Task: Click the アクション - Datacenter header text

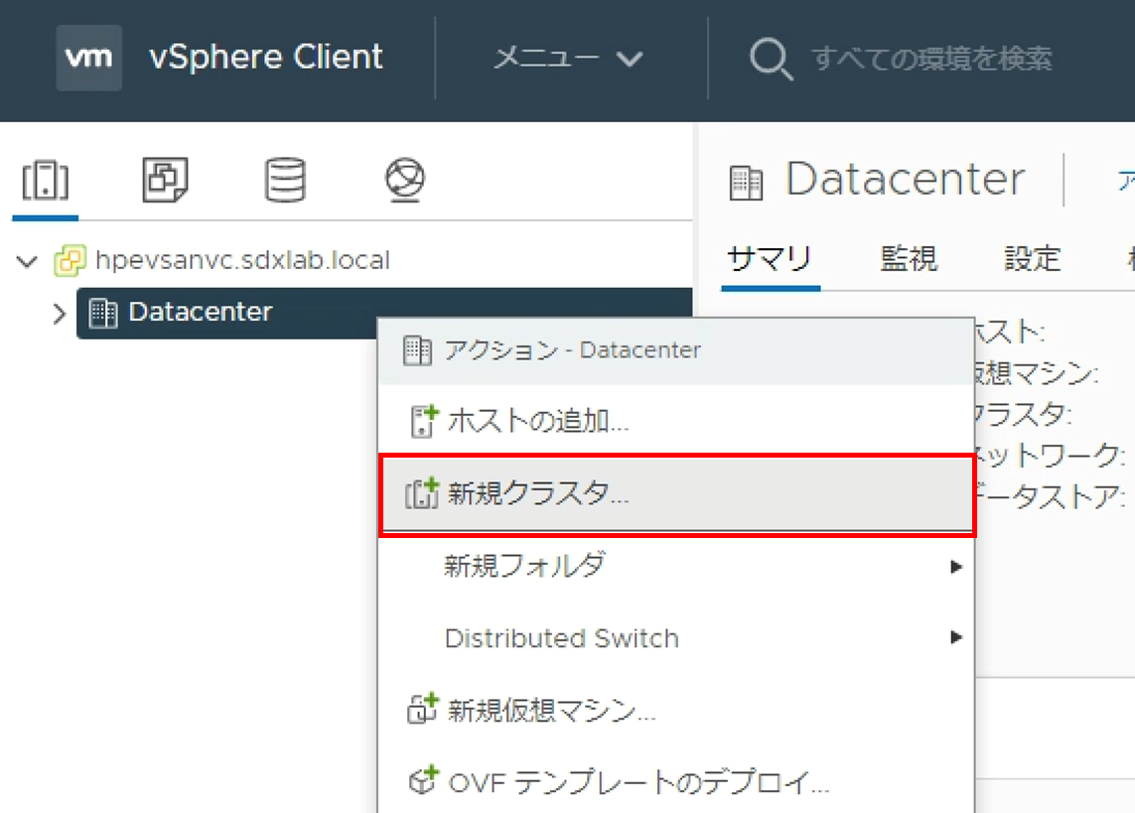Action: (573, 350)
